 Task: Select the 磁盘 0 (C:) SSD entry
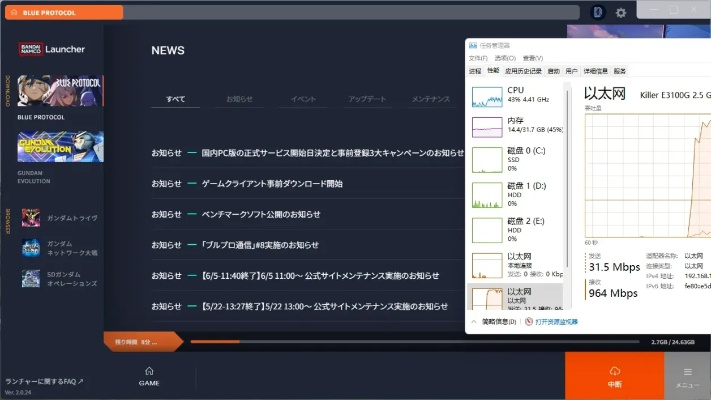pyautogui.click(x=516, y=159)
